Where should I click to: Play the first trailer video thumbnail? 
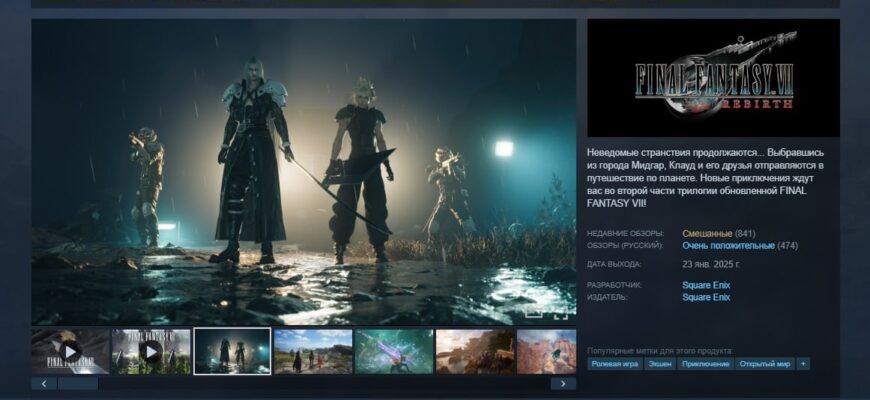[x=70, y=351]
